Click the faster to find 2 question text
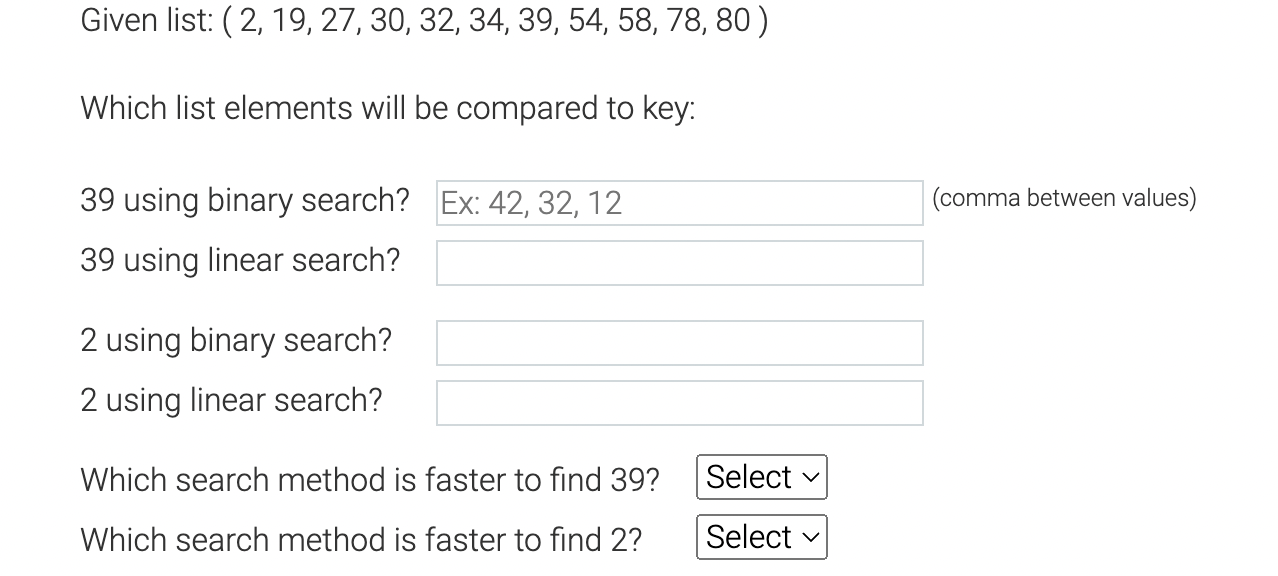This screenshot has height=576, width=1278. (x=360, y=539)
